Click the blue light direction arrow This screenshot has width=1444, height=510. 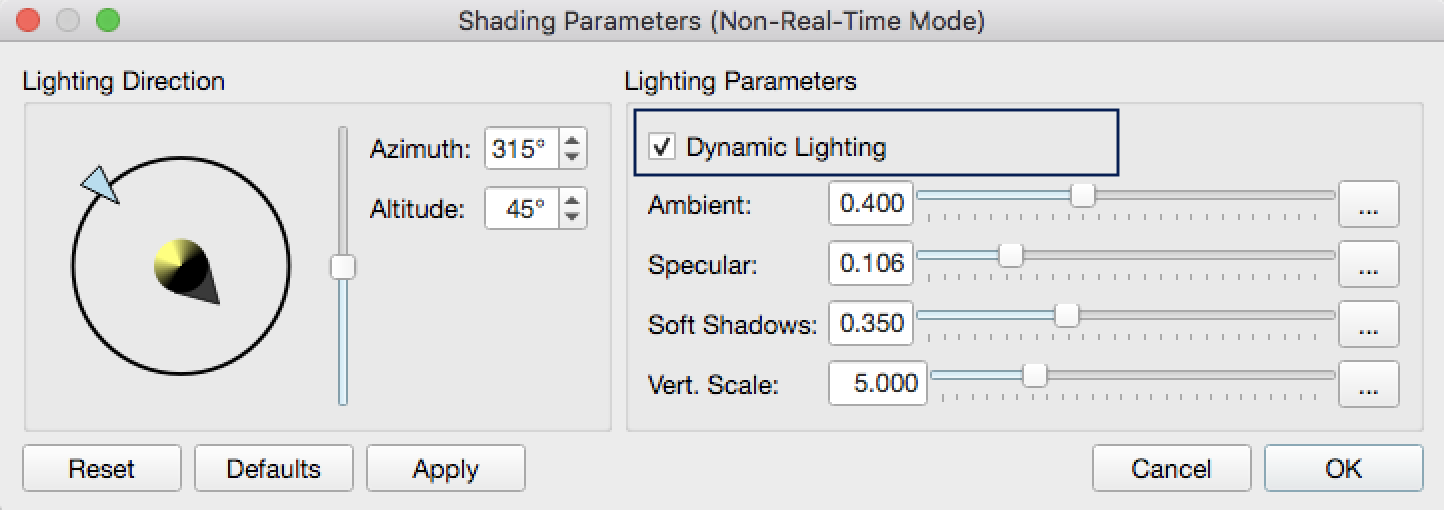(x=100, y=184)
